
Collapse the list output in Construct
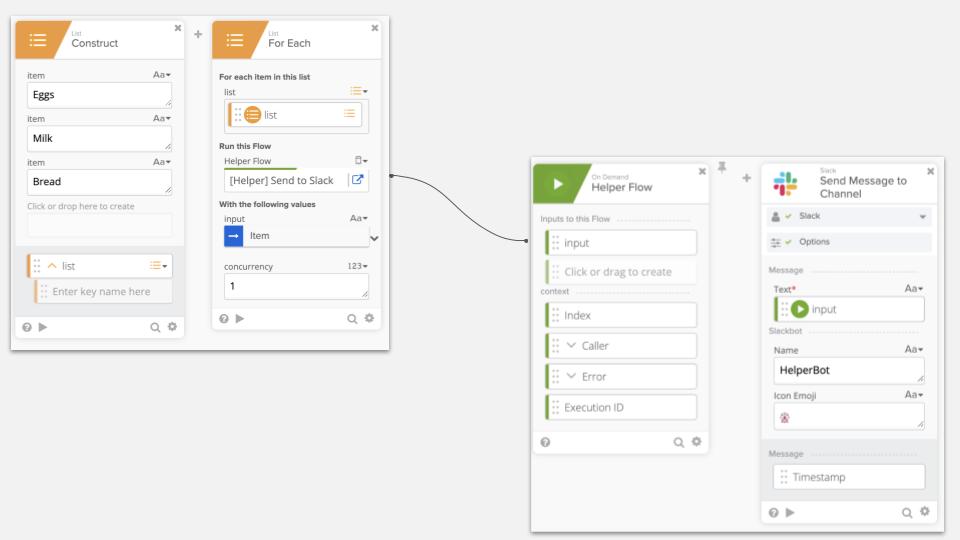pos(52,266)
